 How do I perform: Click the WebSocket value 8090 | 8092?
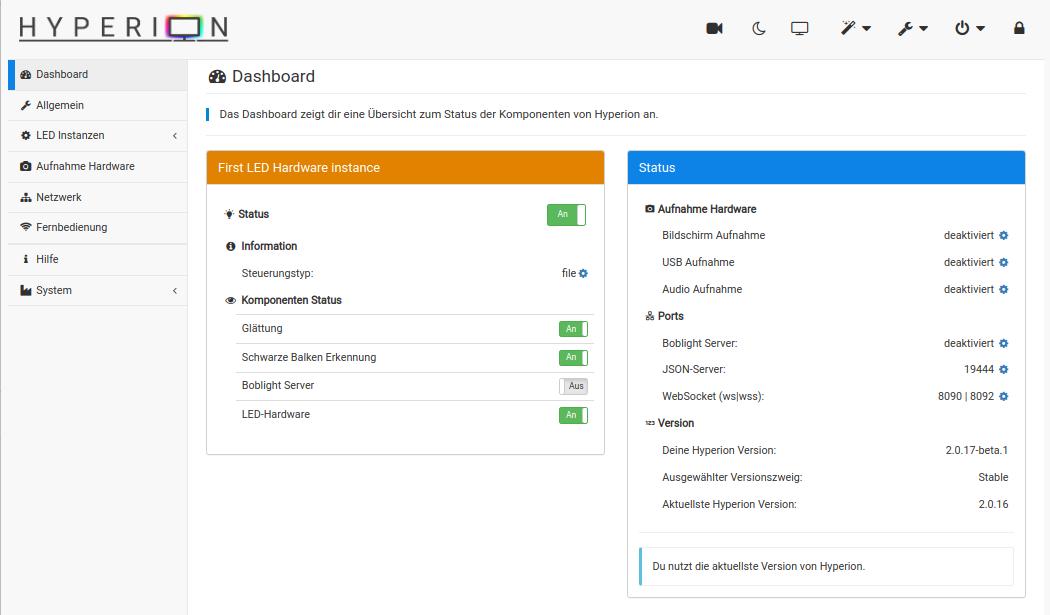[966, 397]
